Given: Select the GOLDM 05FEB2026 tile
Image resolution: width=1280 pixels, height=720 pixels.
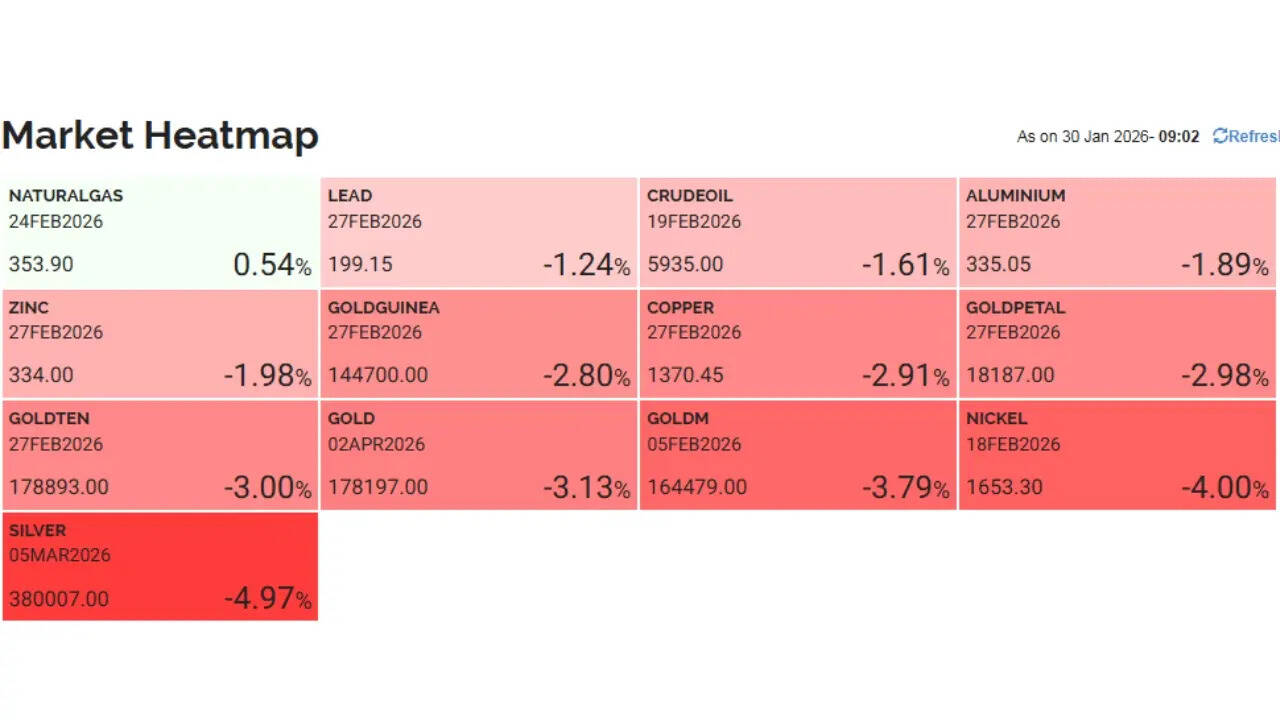Looking at the screenshot, I should click(x=797, y=456).
